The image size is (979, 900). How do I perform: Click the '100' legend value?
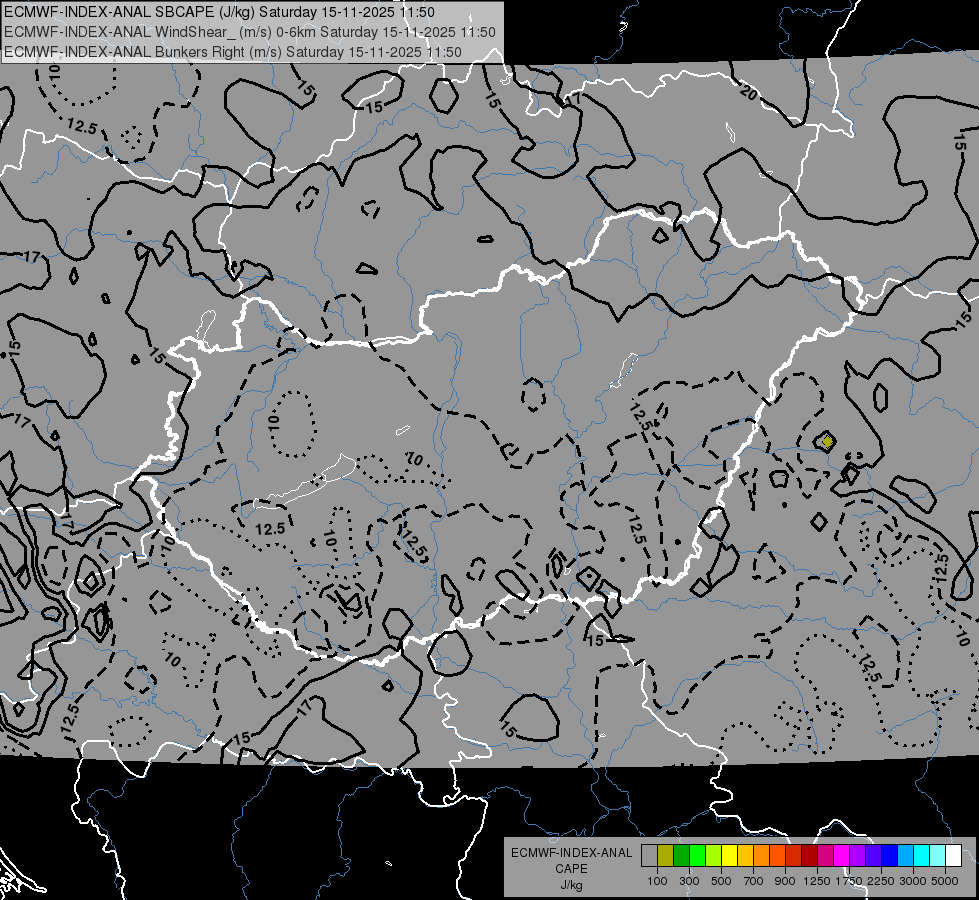click(x=657, y=881)
